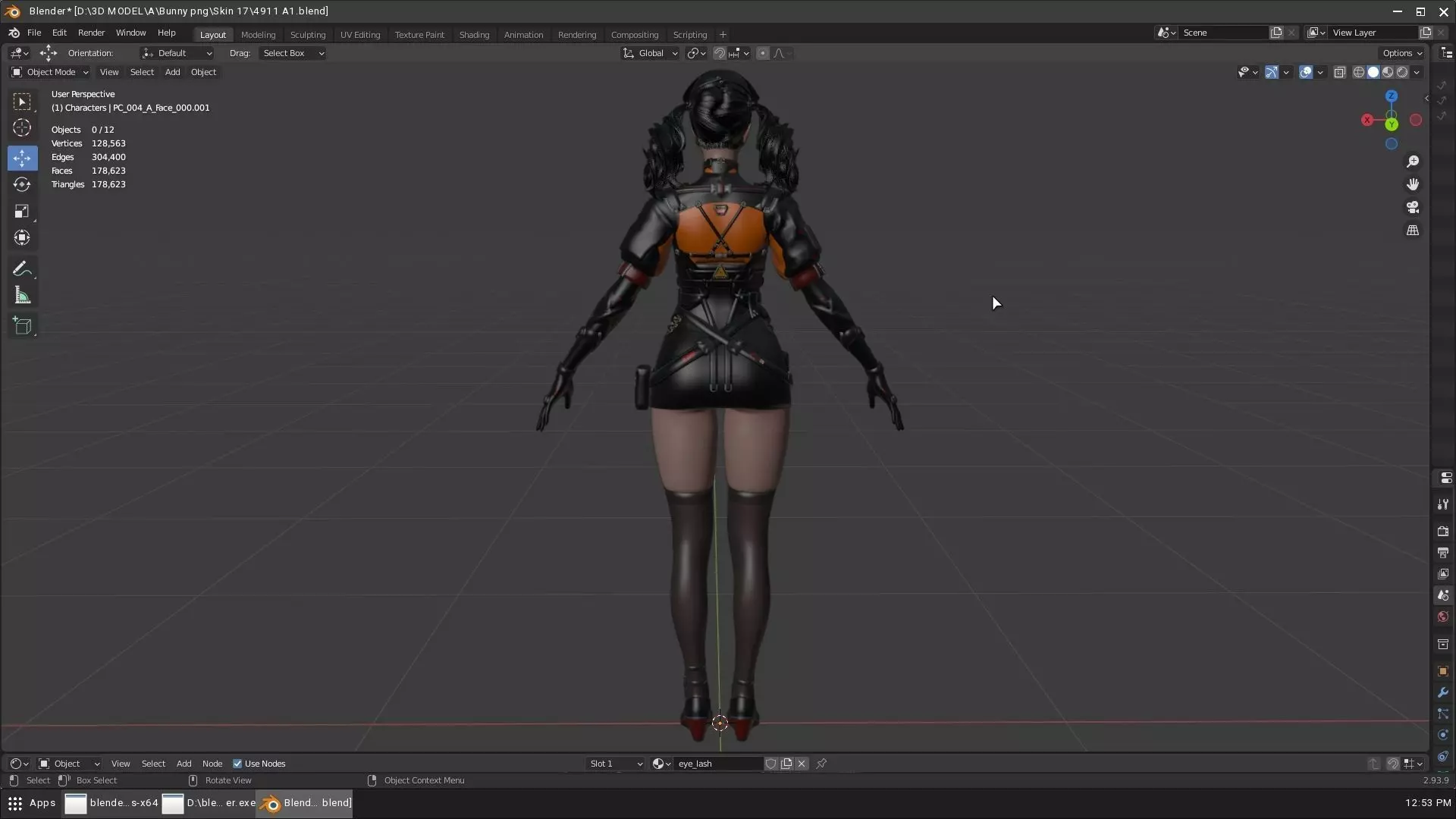
Task: Switch to rendered shading
Action: 1402,72
